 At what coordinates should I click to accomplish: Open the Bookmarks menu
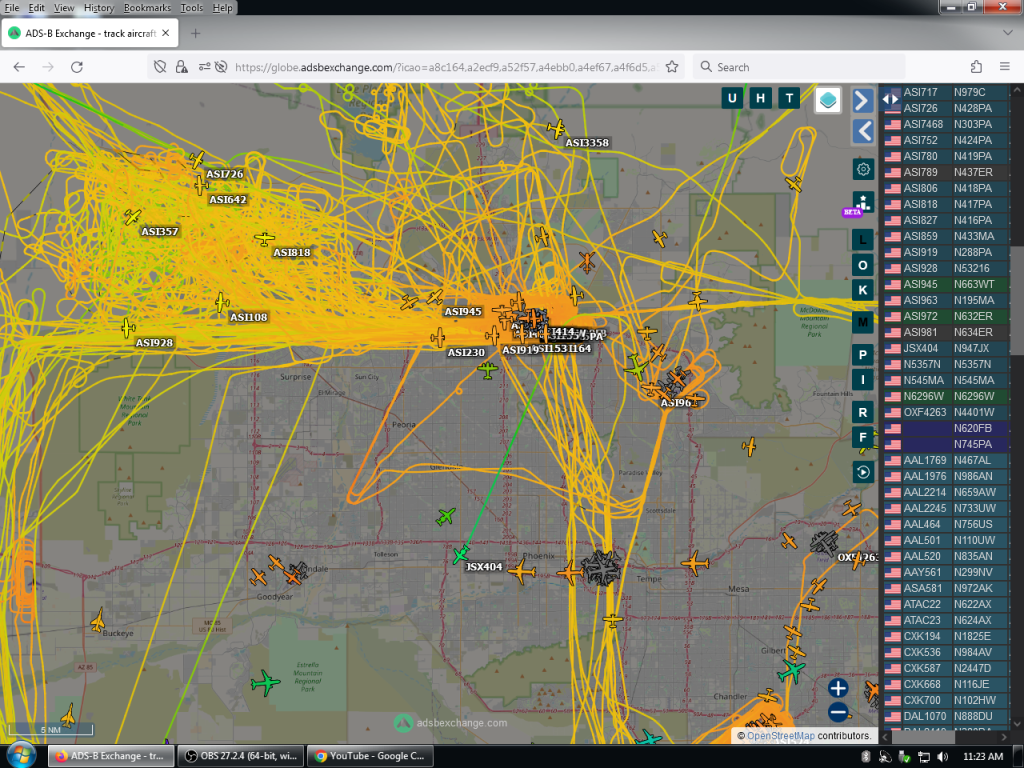tap(147, 8)
